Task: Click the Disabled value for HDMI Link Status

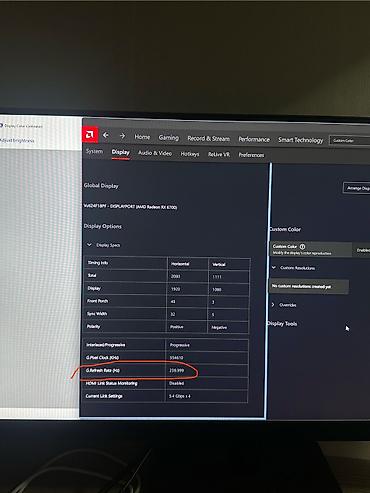Action: pos(177,383)
